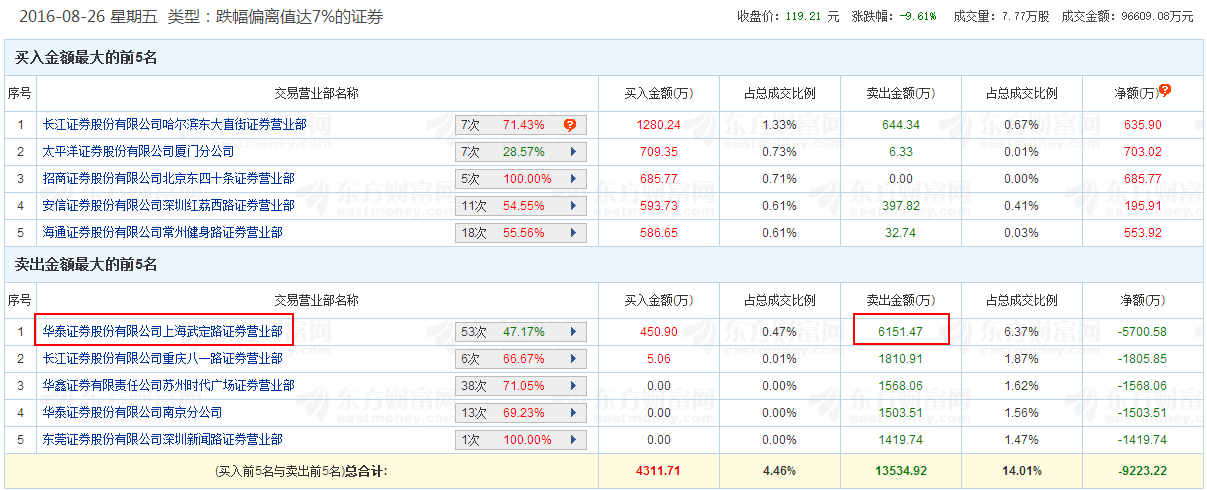Click sell proportion 6.37%

pos(1022,332)
